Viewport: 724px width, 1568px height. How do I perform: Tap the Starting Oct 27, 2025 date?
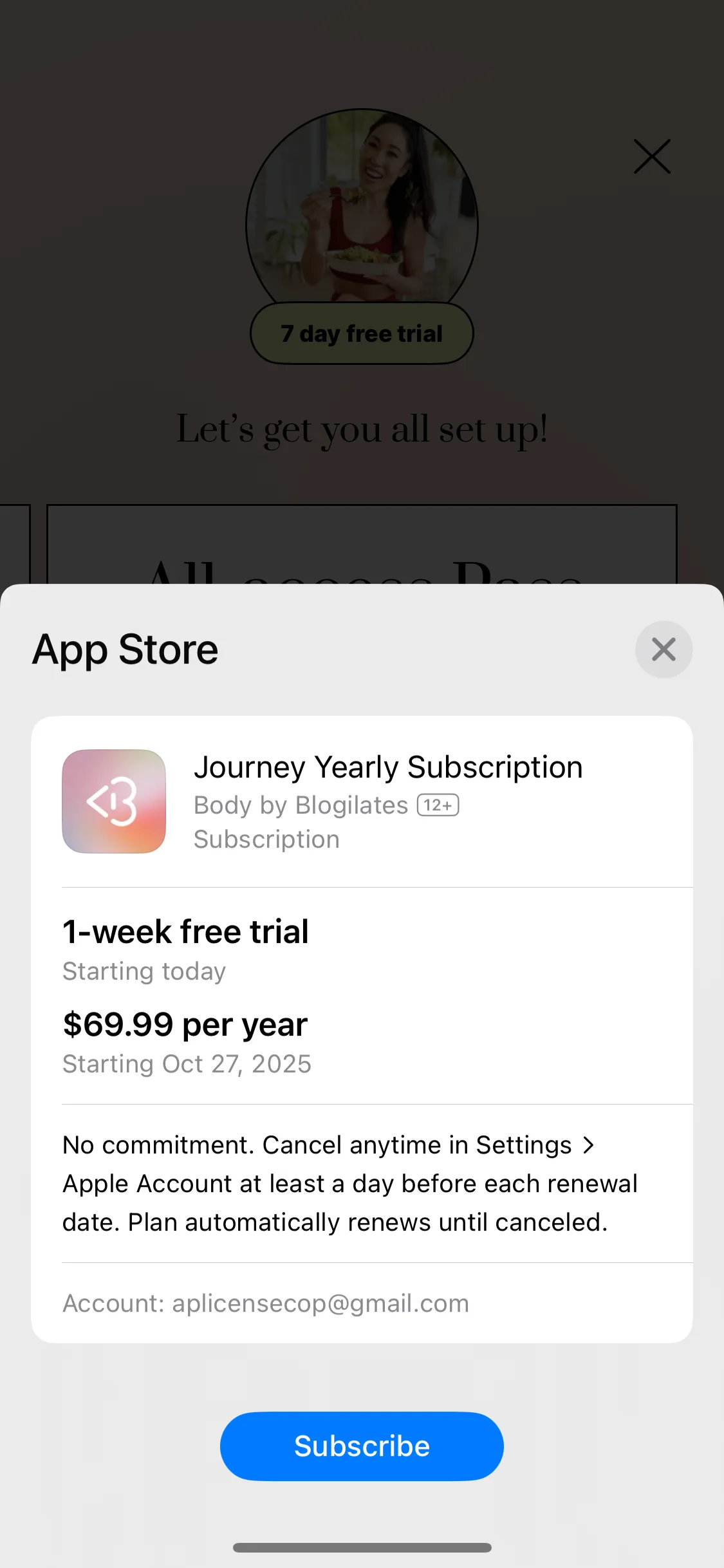pos(187,1064)
